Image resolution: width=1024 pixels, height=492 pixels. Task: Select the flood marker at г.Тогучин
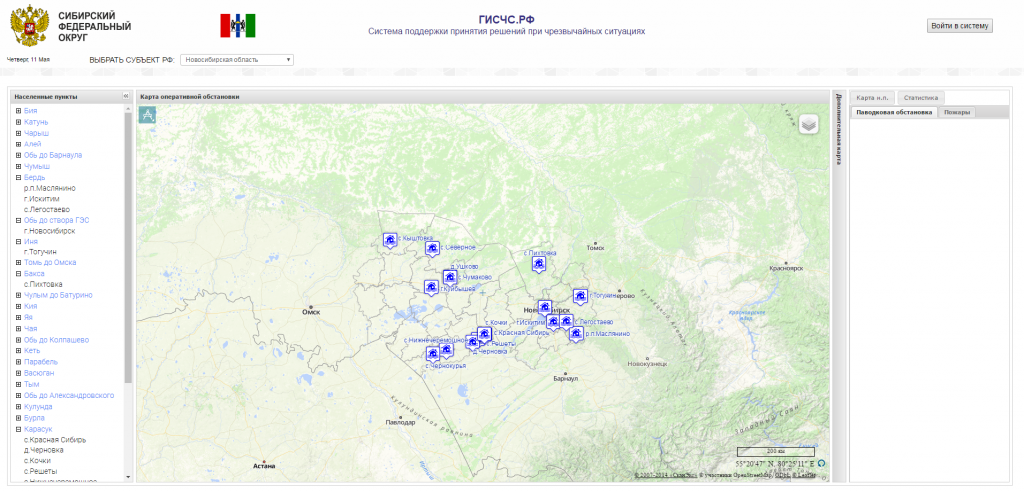(x=579, y=296)
